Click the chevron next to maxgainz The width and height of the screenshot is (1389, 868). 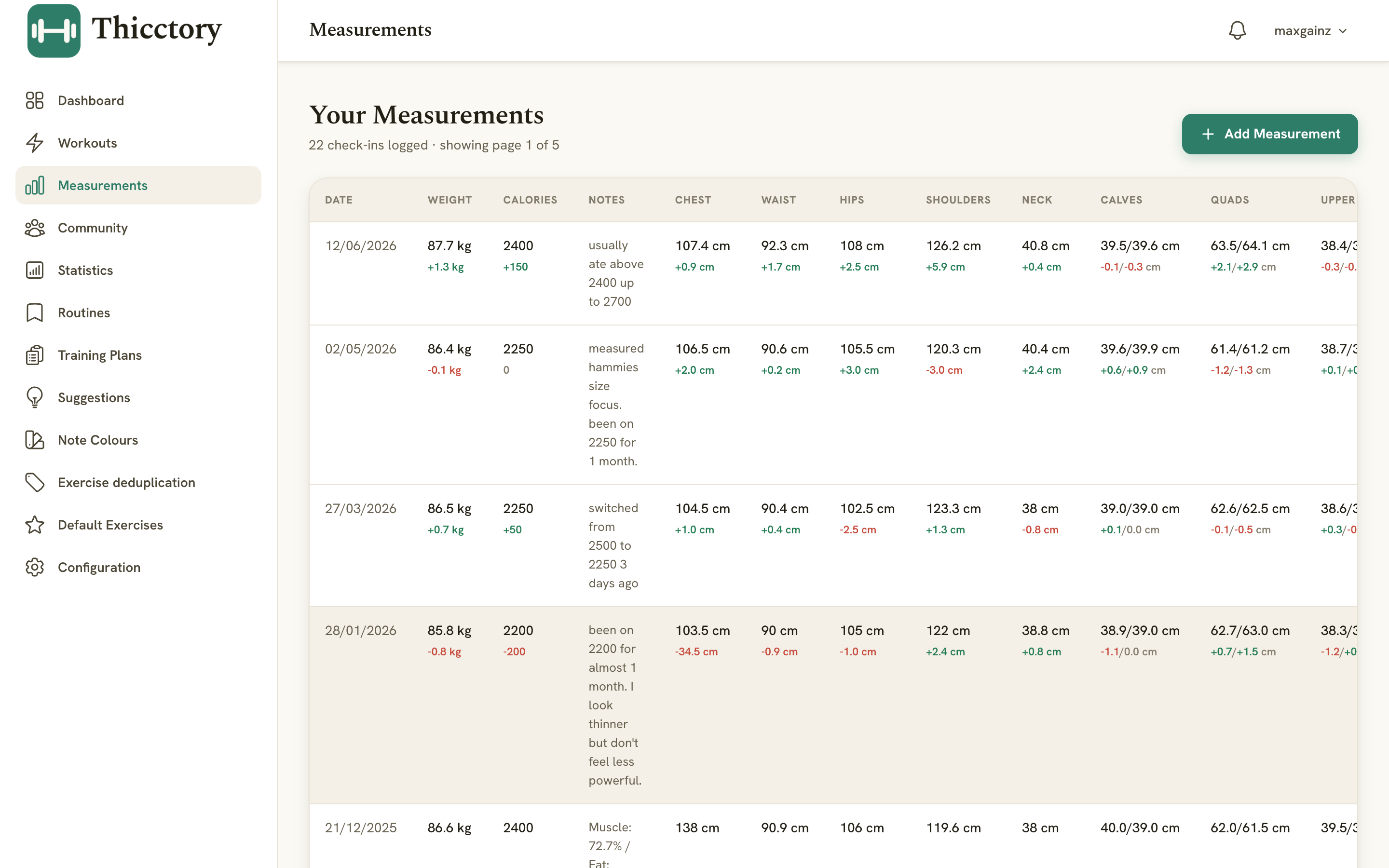click(x=1343, y=31)
